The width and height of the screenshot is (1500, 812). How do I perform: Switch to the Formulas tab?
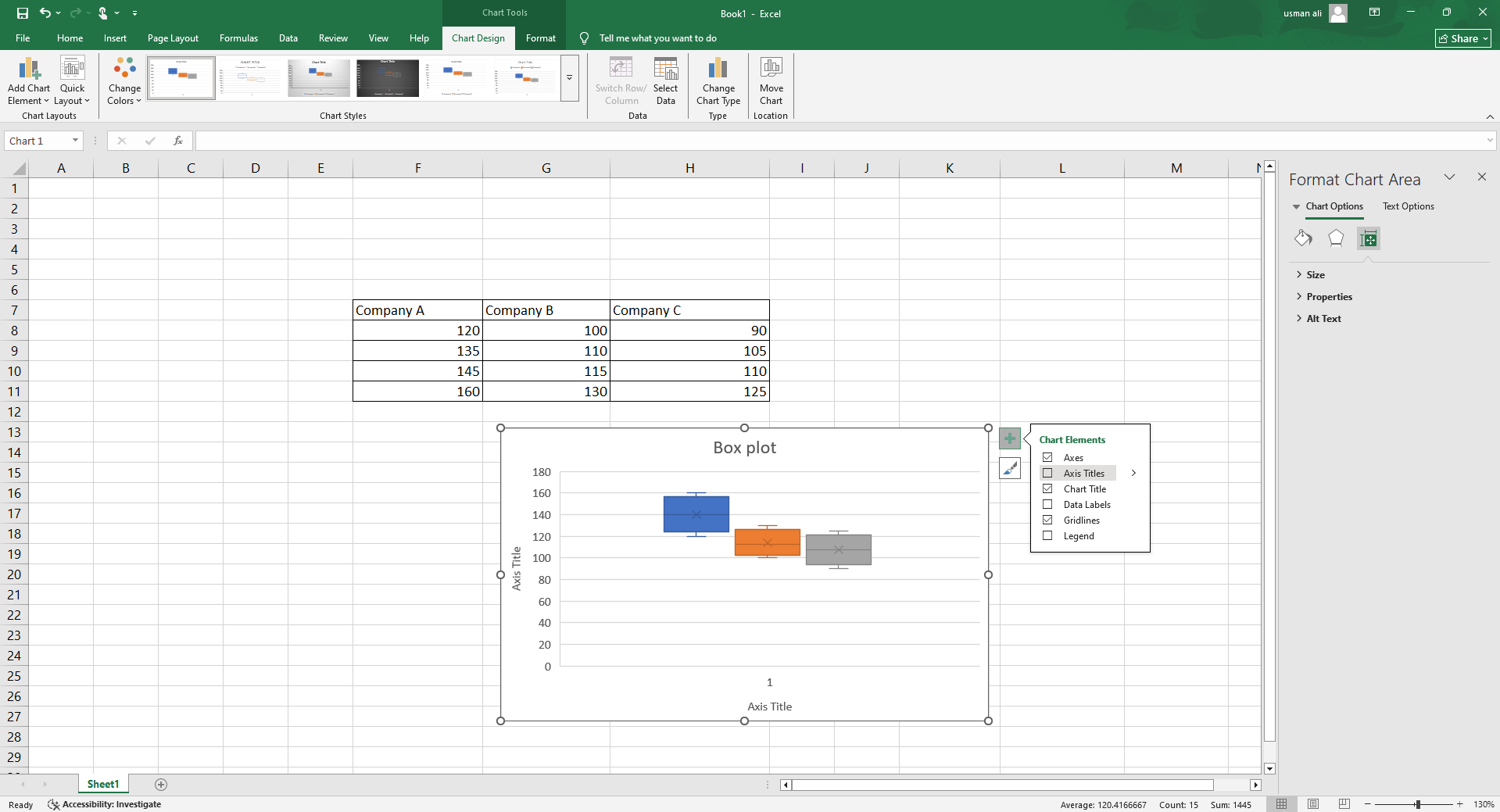pos(238,38)
